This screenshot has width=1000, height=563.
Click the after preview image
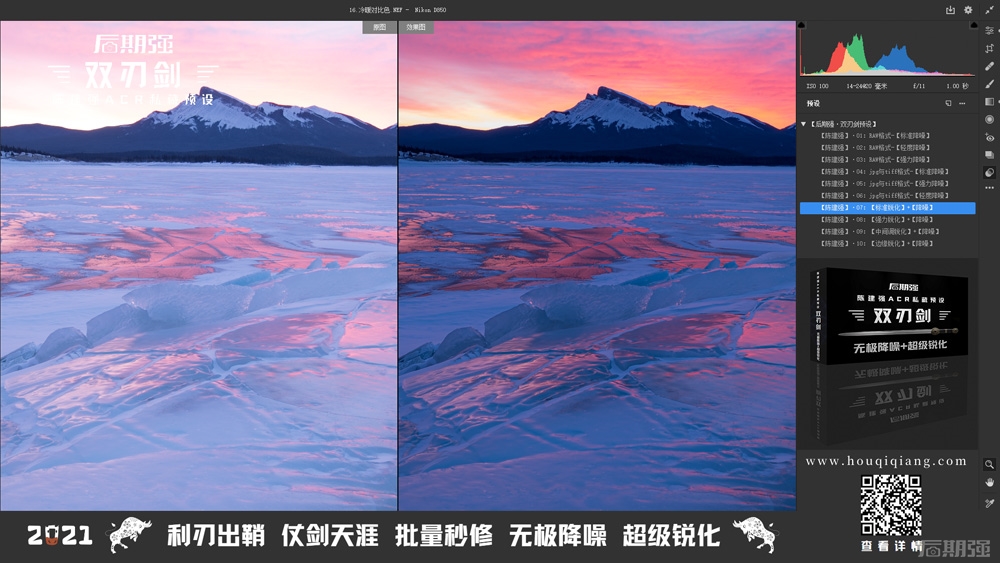tap(597, 266)
